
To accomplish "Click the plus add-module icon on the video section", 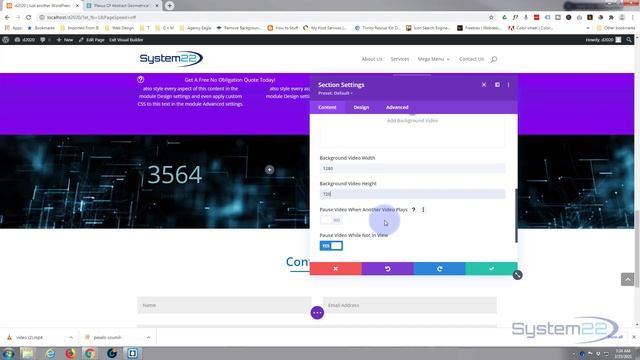I will pos(269,169).
